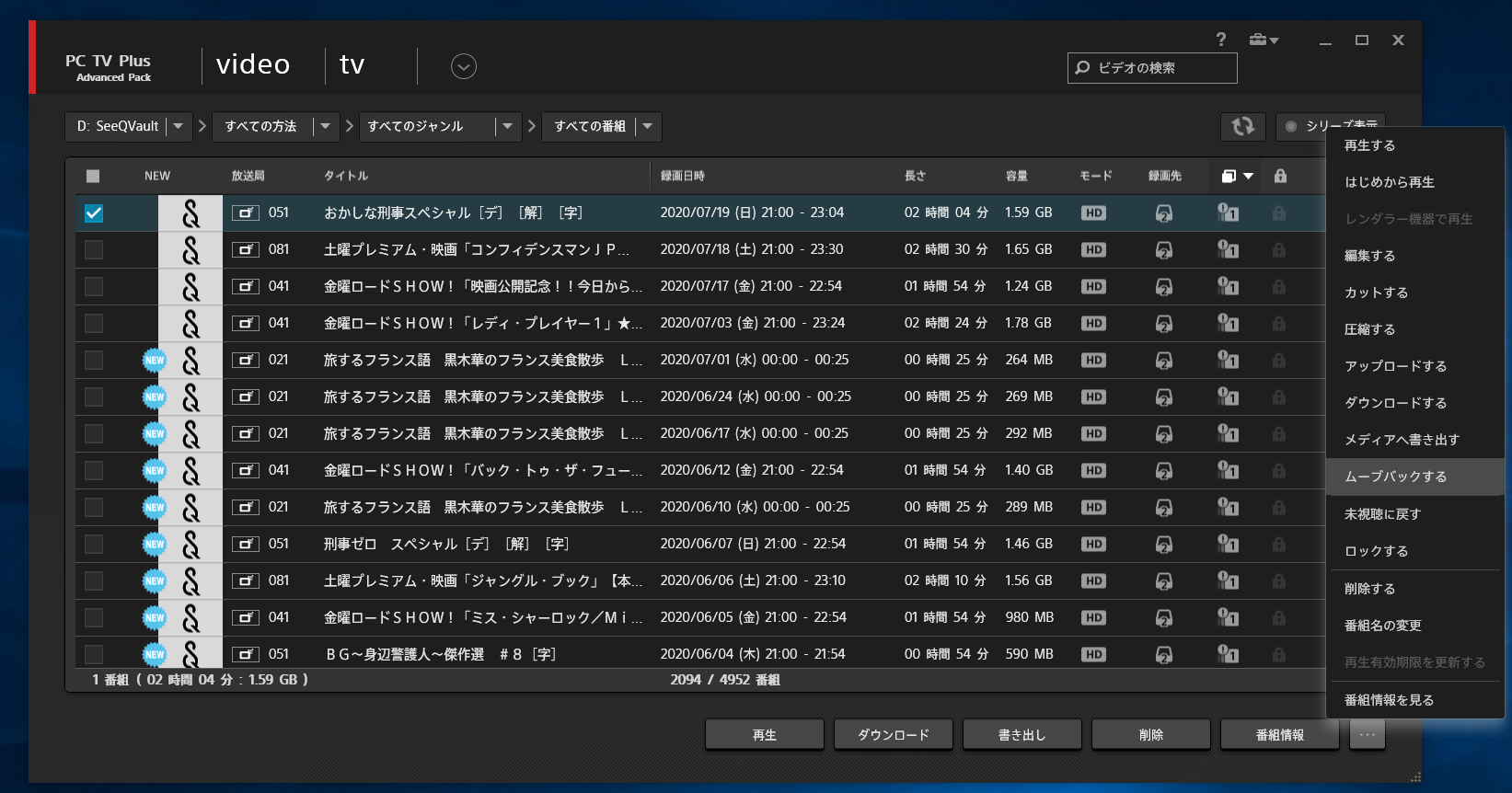Click the refresh list icon
Viewport: 1512px width, 793px height.
click(1242, 126)
